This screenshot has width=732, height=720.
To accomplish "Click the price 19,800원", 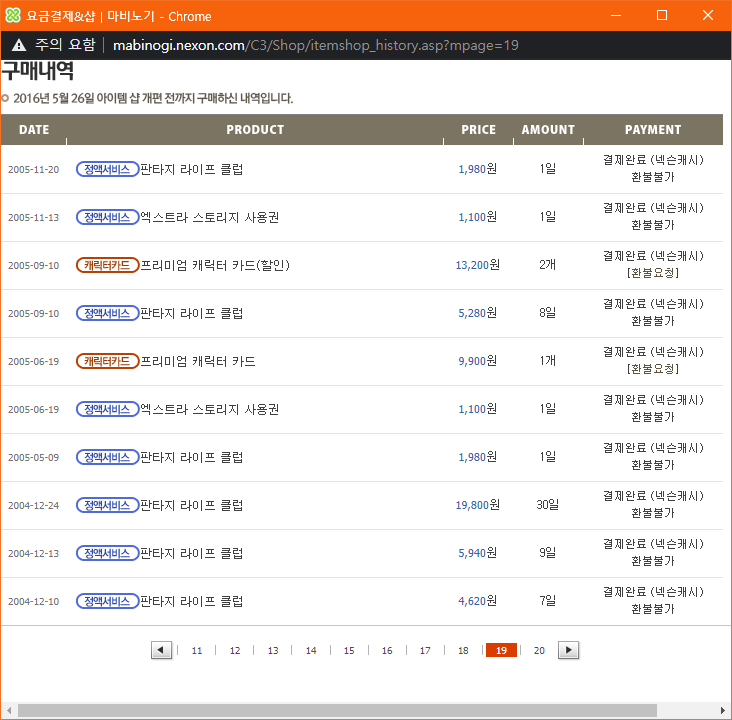I will tap(478, 505).
